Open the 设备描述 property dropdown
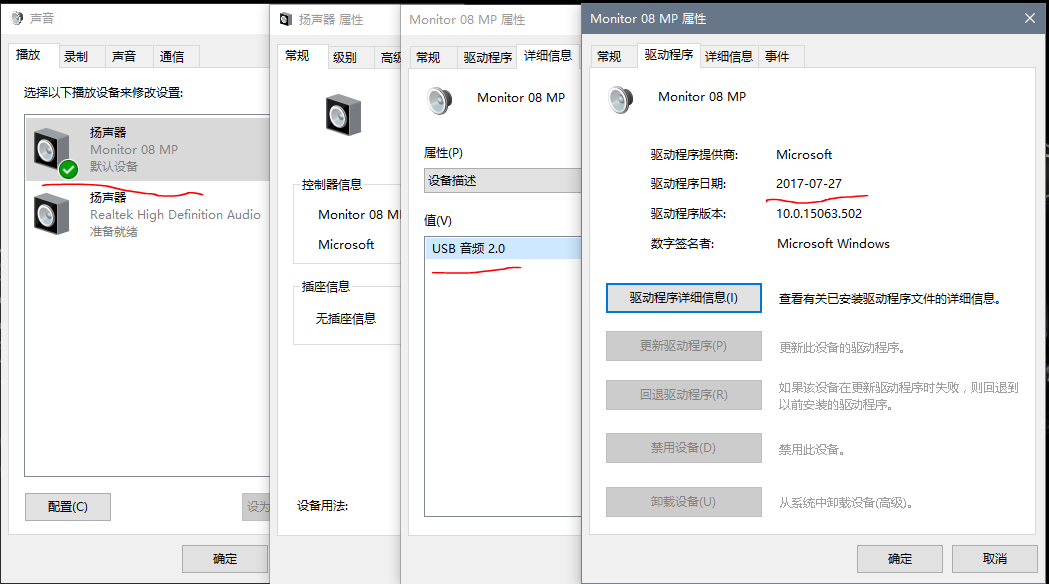This screenshot has height=584, width=1049. click(502, 181)
